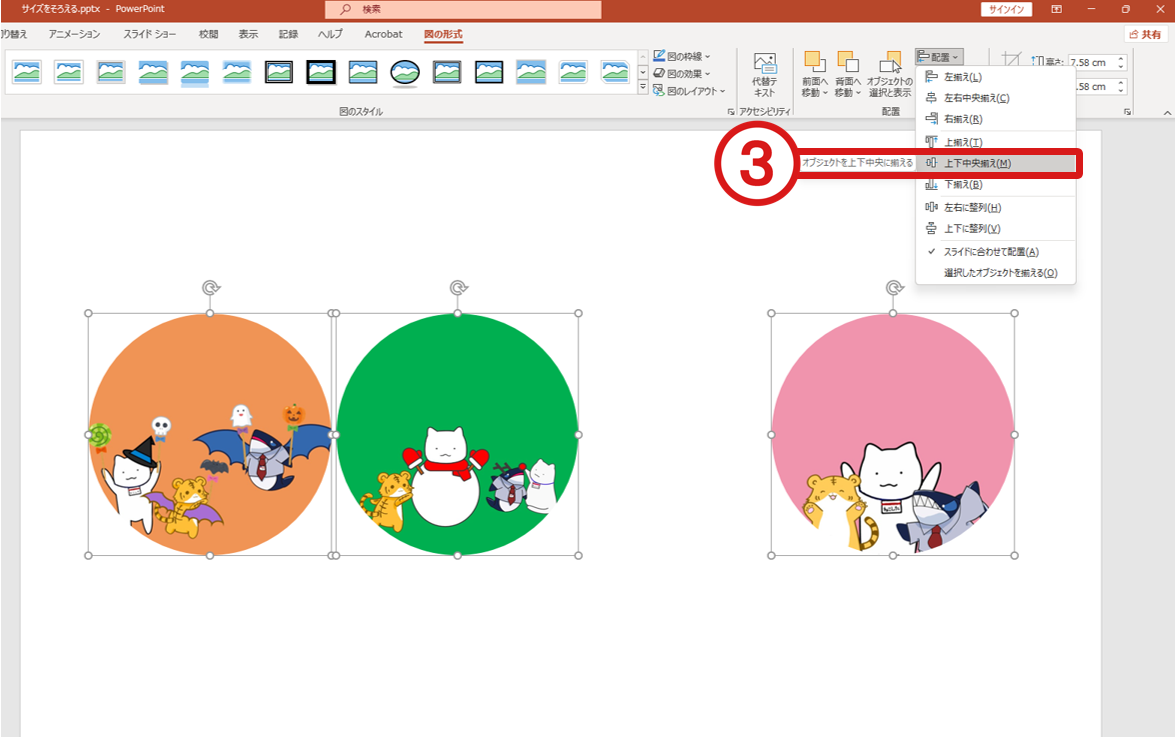Apply the thin black frame picture style

tap(279, 72)
